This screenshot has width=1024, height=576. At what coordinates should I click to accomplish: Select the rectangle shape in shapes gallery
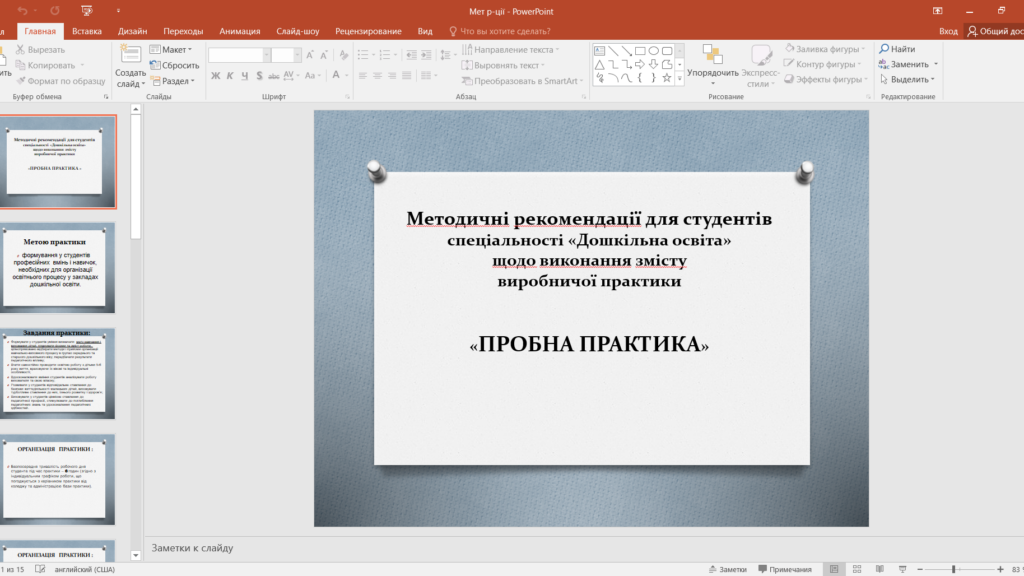[x=639, y=50]
